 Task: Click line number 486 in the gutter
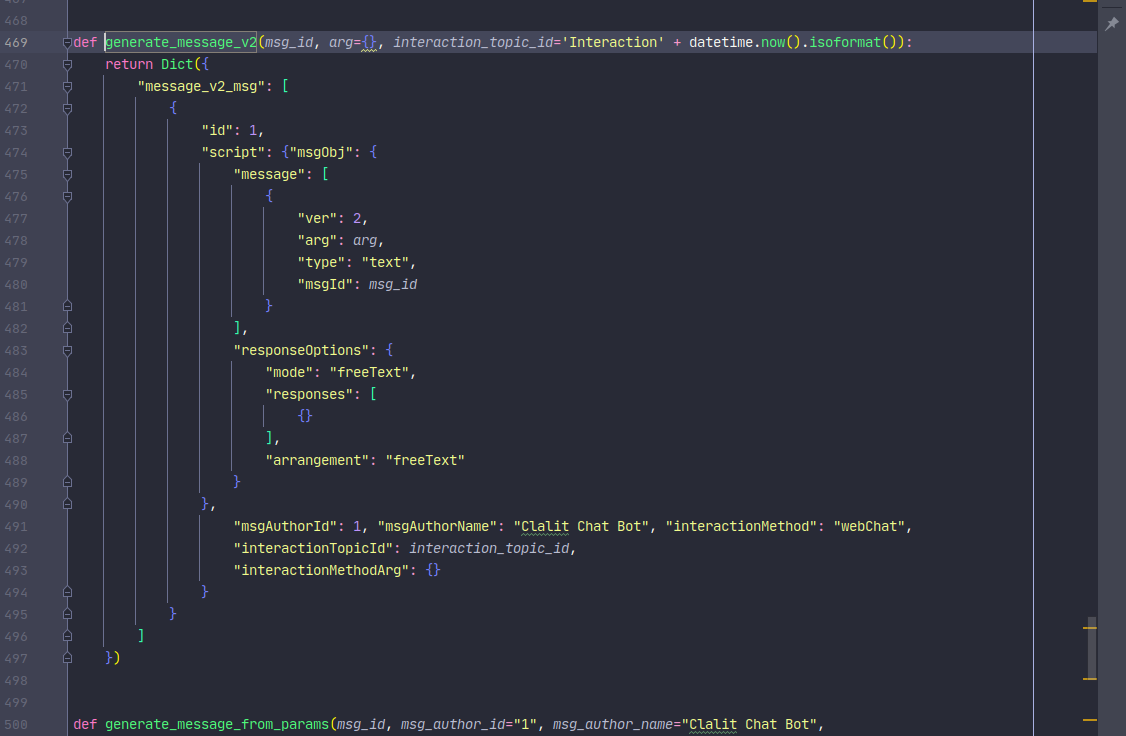tap(16, 417)
